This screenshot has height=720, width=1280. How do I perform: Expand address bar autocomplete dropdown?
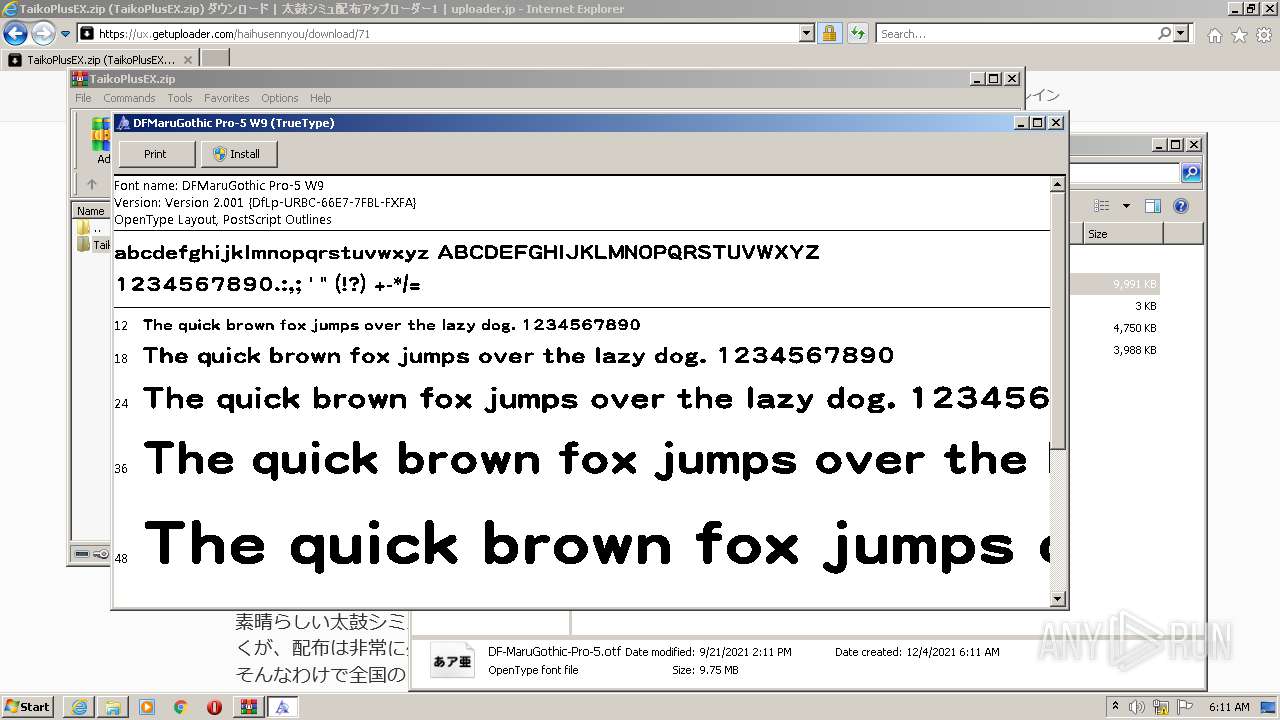tap(807, 33)
